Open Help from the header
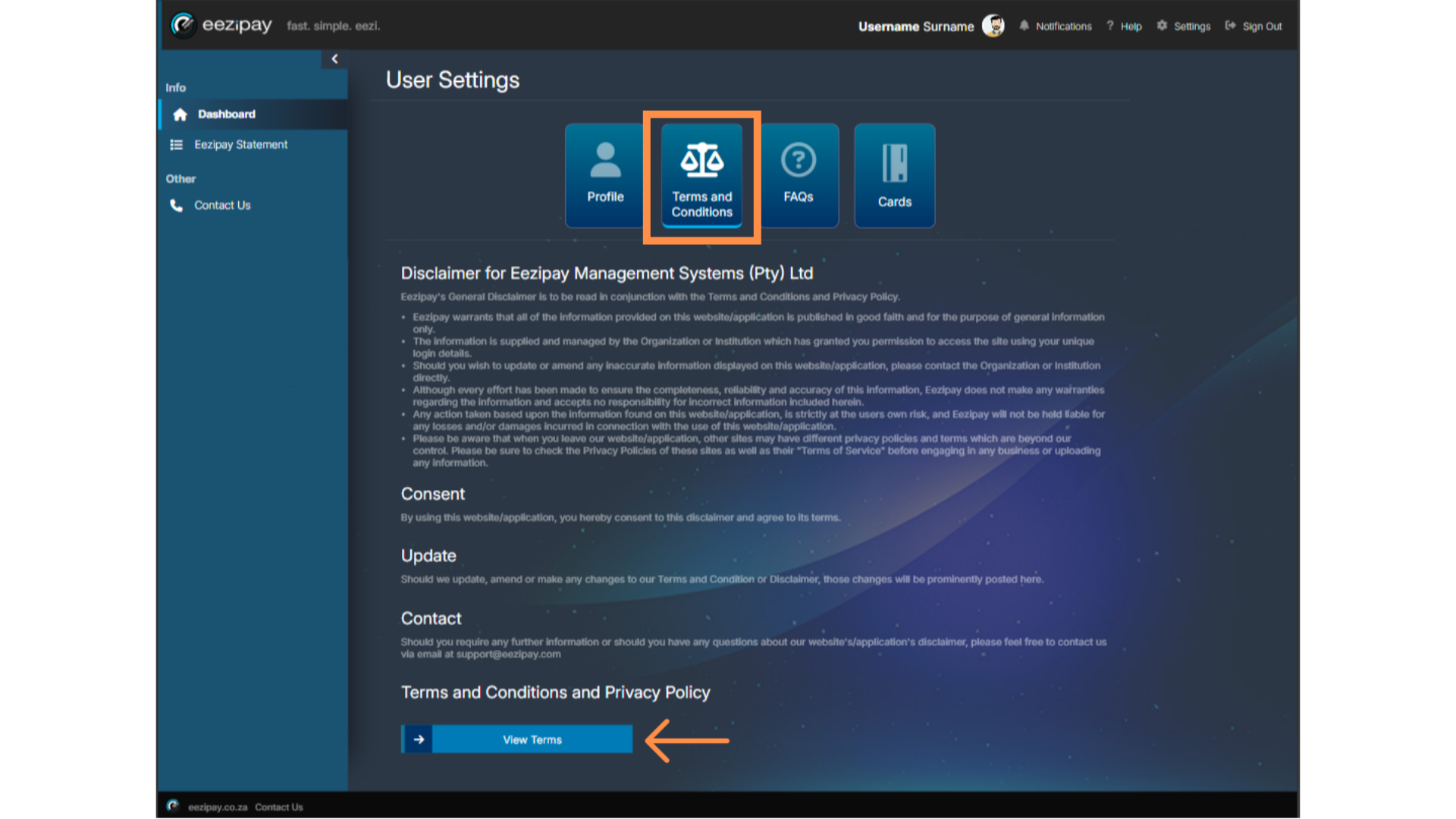This screenshot has height=819, width=1456. (1124, 27)
